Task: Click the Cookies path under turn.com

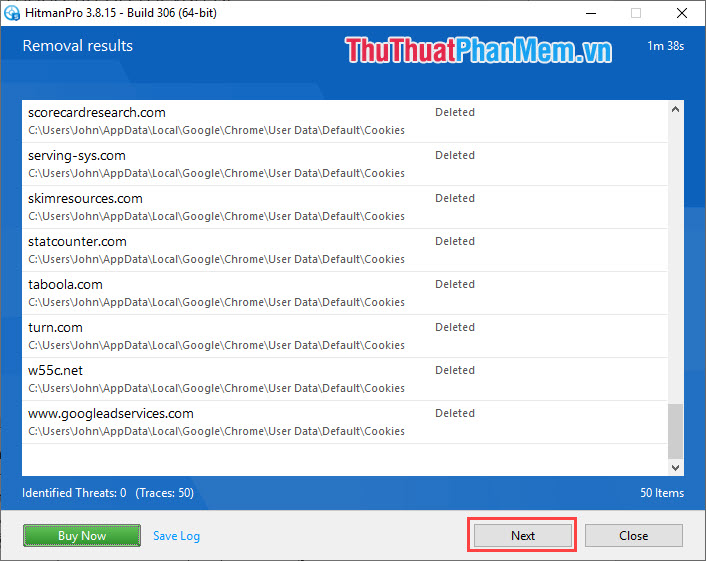Action: (217, 345)
